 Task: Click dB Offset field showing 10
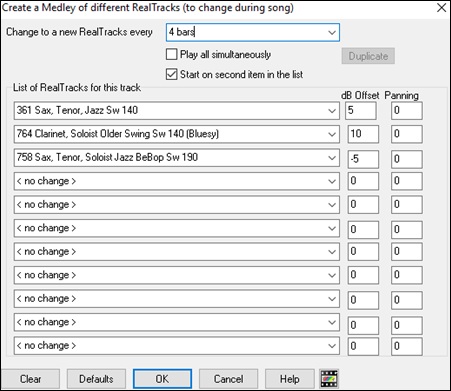[x=363, y=134]
